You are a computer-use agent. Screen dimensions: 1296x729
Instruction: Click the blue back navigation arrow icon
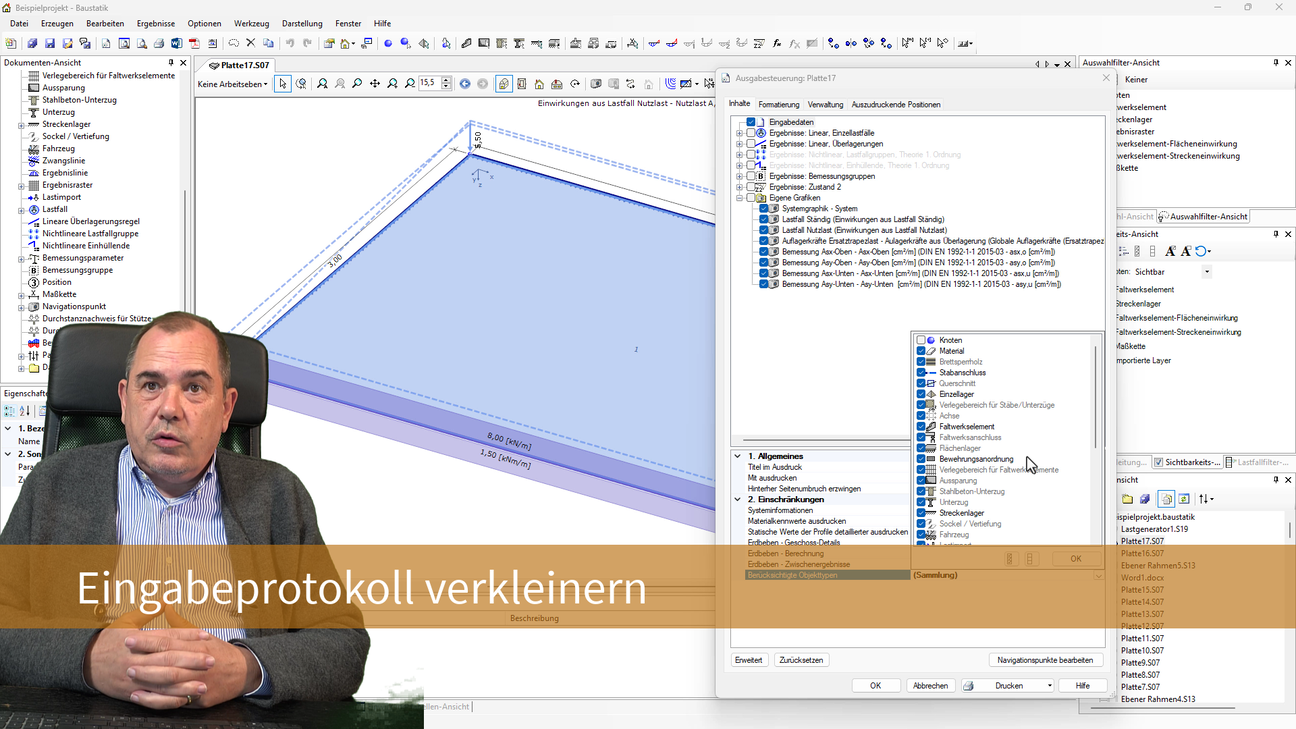pyautogui.click(x=465, y=84)
